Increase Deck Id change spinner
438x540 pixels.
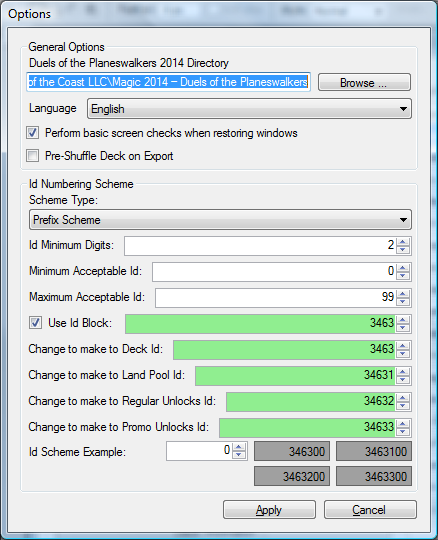point(403,346)
